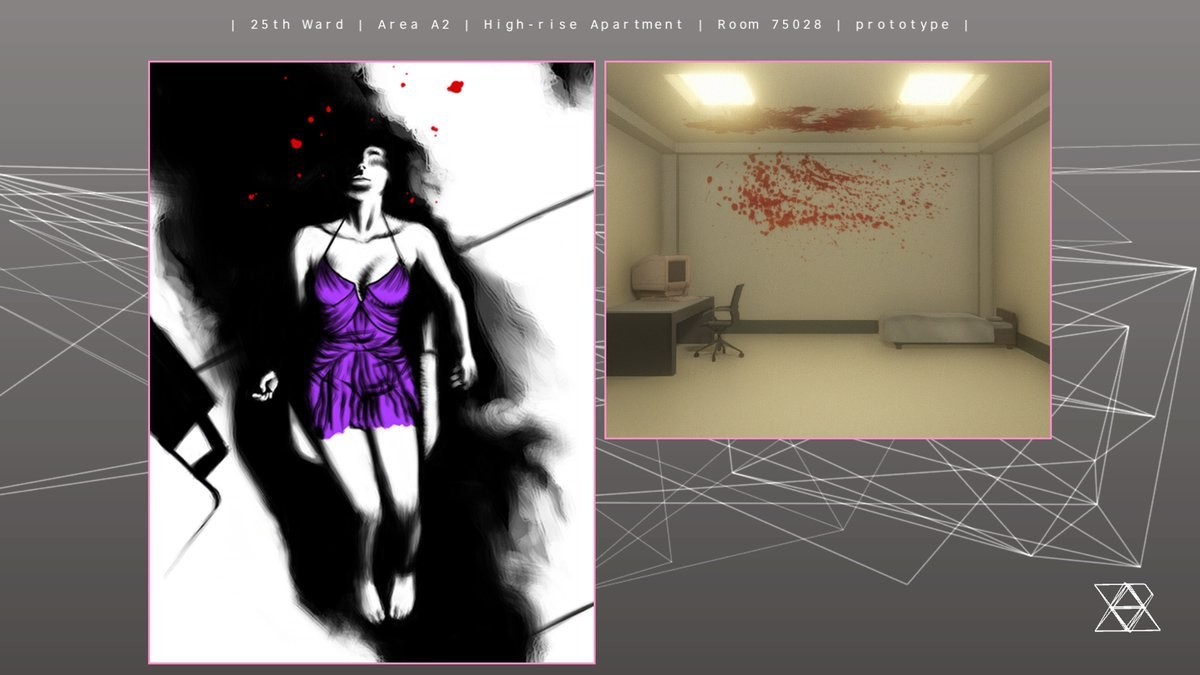Click the "Room 75028" header text
Screen dimensions: 1200x675
[770, 24]
